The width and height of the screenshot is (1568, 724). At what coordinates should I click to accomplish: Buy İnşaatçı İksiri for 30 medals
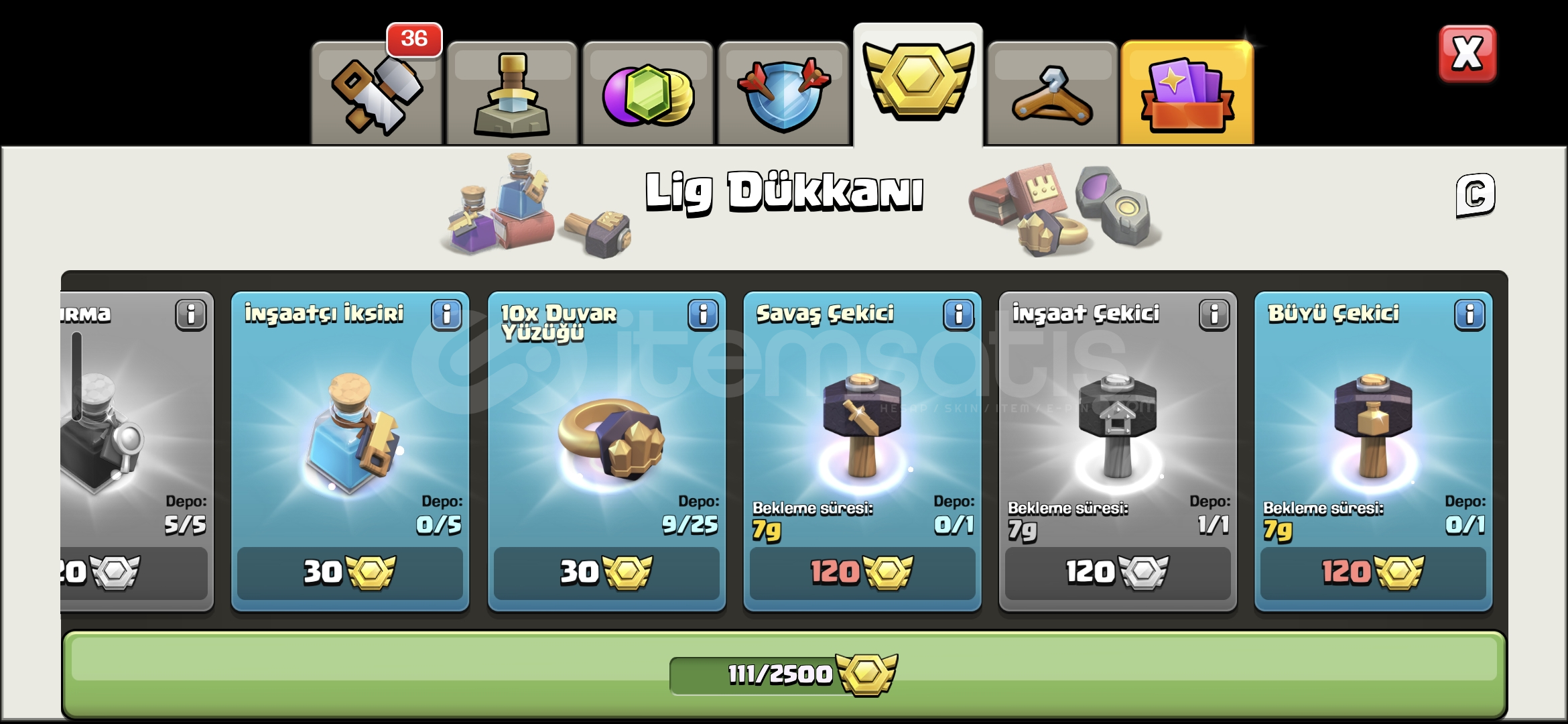pos(350,572)
